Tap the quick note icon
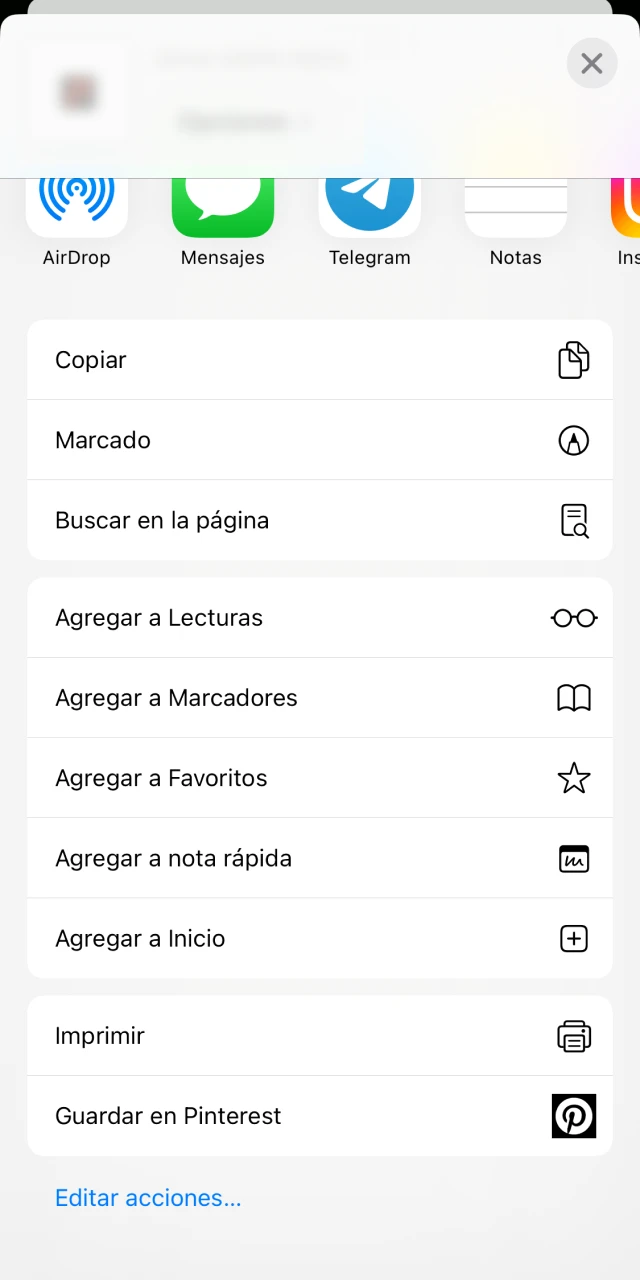Viewport: 640px width, 1280px height. pos(573,858)
